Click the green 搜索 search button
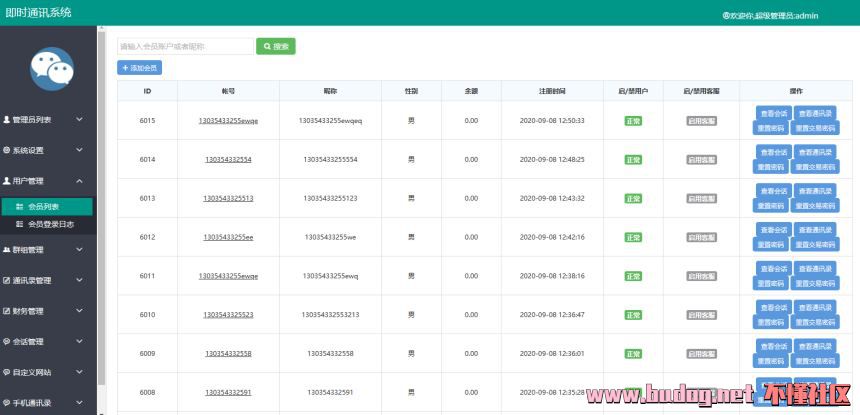The image size is (860, 415). tap(275, 46)
